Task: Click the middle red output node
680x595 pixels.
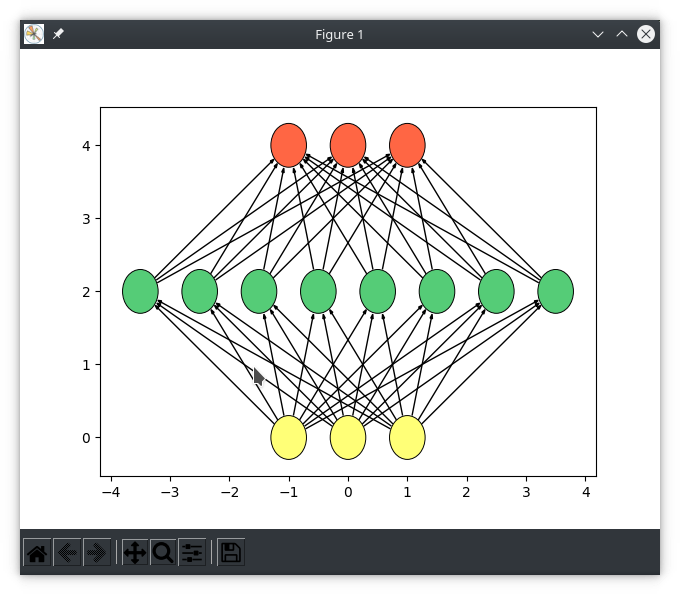Action: tap(348, 145)
